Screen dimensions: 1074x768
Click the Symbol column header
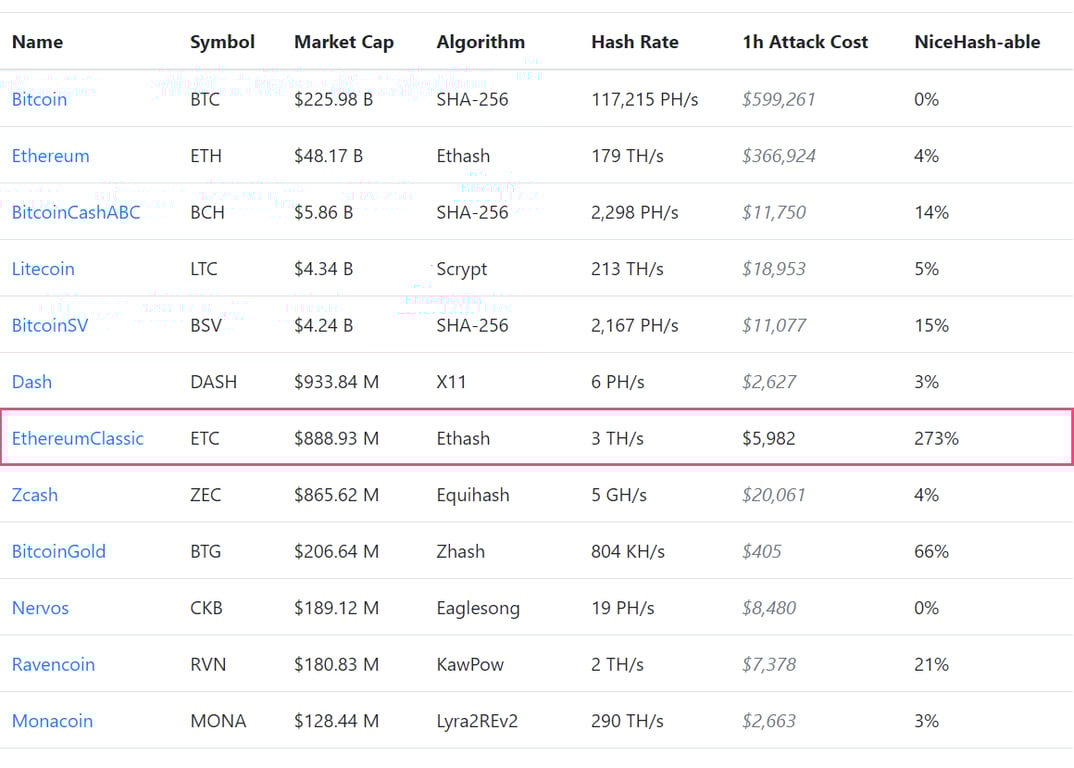tap(222, 42)
